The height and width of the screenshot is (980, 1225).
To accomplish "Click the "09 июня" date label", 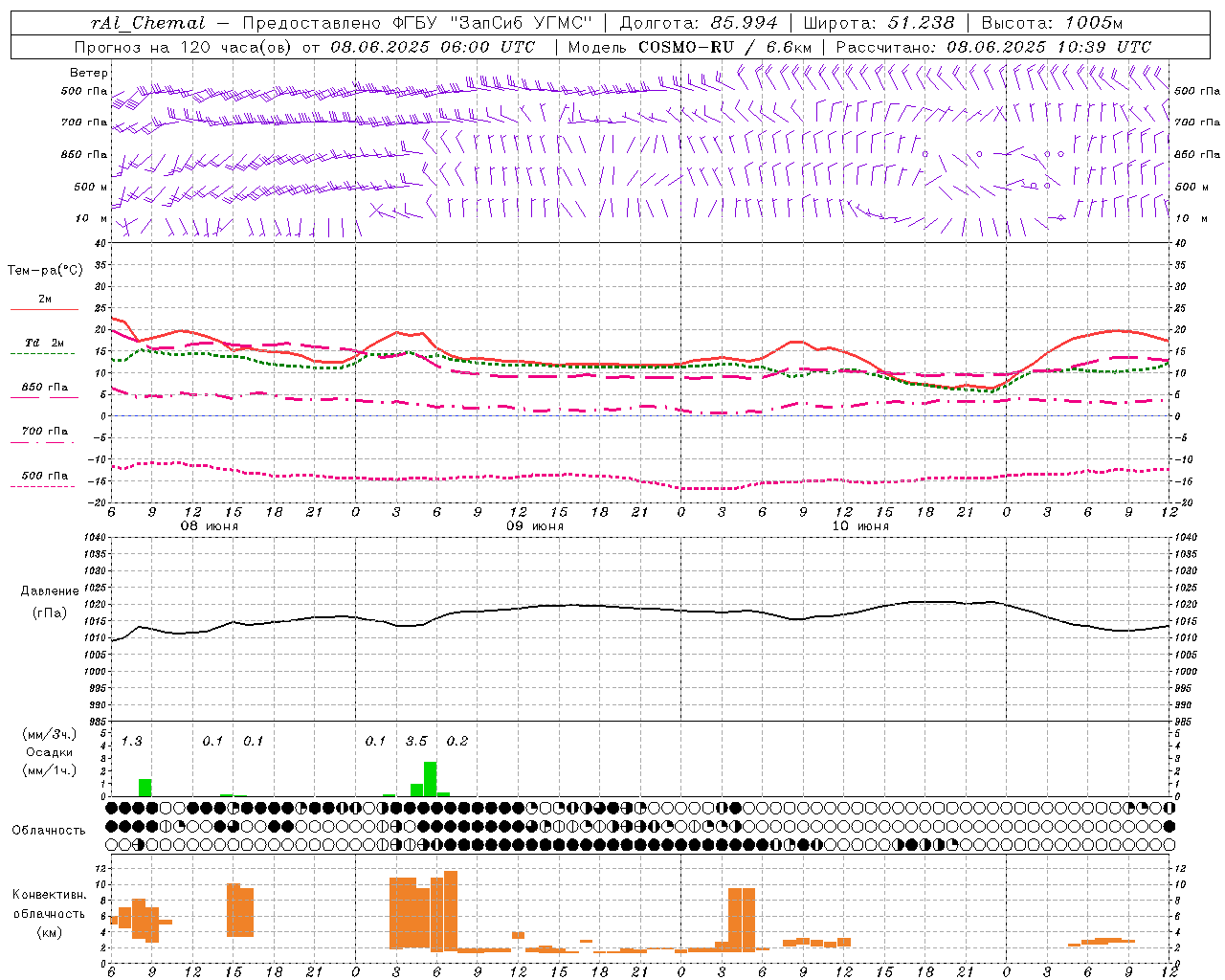I will coord(535,526).
